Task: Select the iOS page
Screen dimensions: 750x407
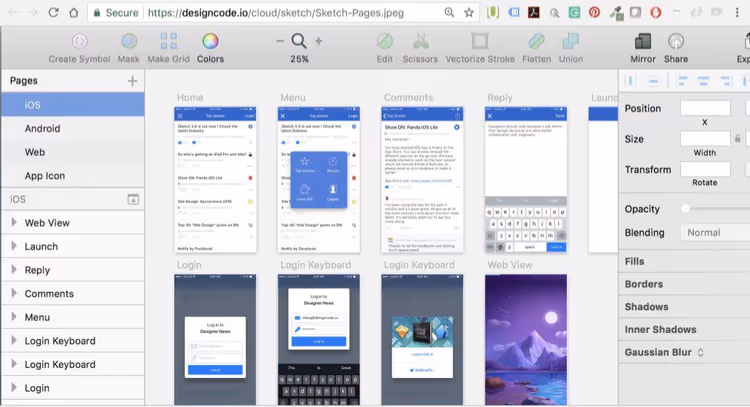Action: pos(73,105)
